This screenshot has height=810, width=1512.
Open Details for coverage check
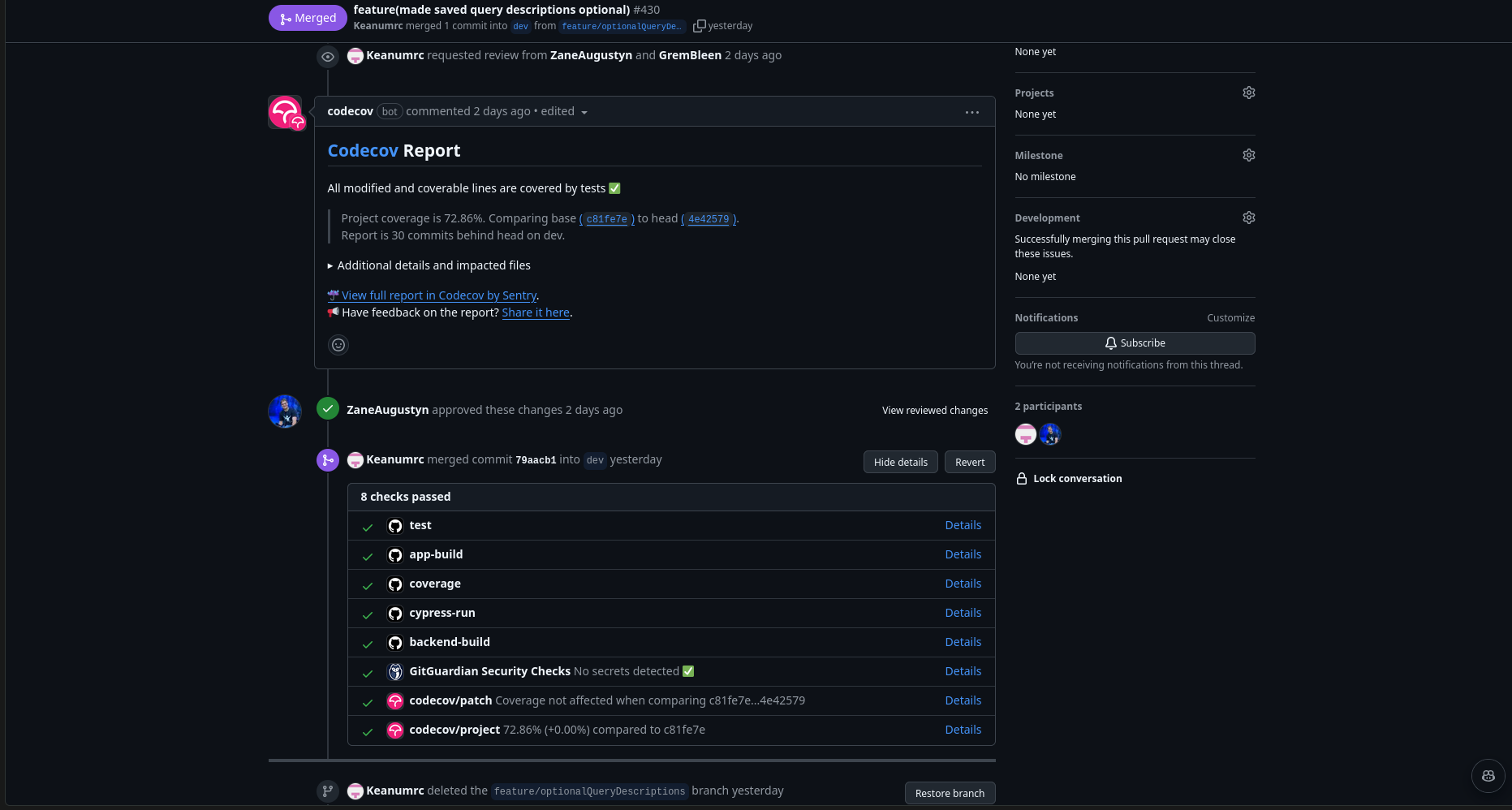[x=963, y=584]
